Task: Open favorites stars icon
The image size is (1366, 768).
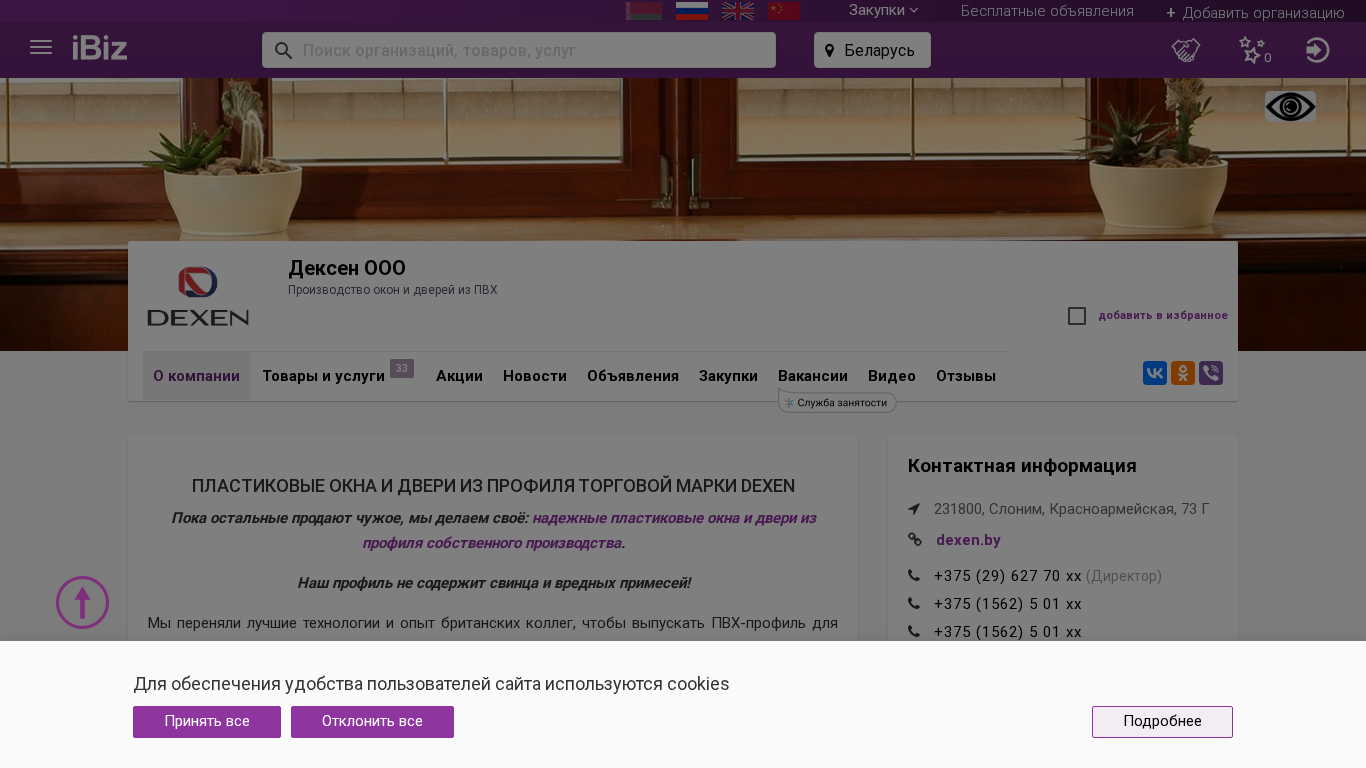Action: (x=1252, y=50)
